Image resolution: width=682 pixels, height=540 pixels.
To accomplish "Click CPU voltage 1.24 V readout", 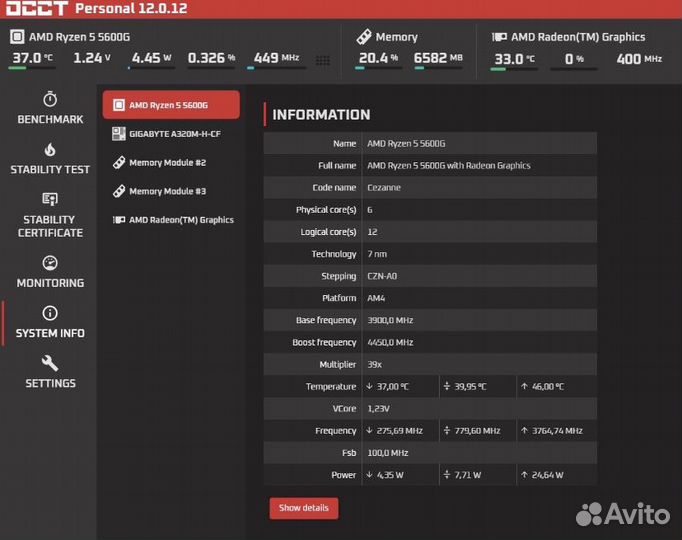I will click(92, 57).
